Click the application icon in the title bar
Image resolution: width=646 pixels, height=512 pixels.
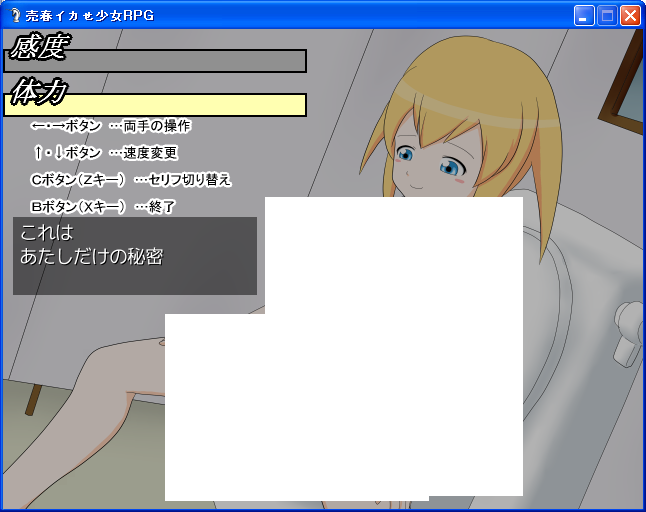click(15, 16)
